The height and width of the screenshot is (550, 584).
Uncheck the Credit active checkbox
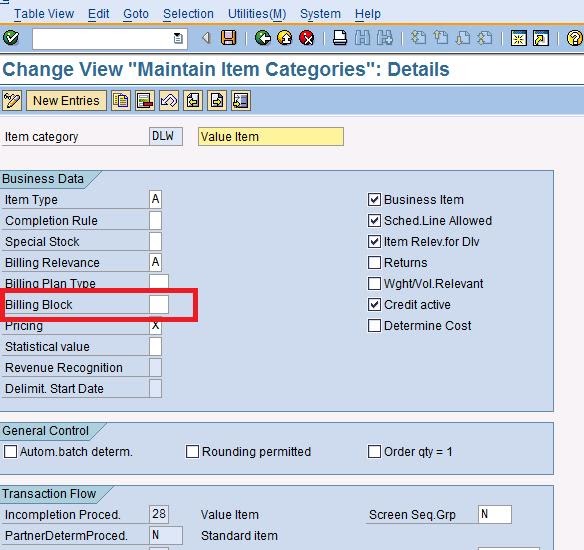point(374,305)
